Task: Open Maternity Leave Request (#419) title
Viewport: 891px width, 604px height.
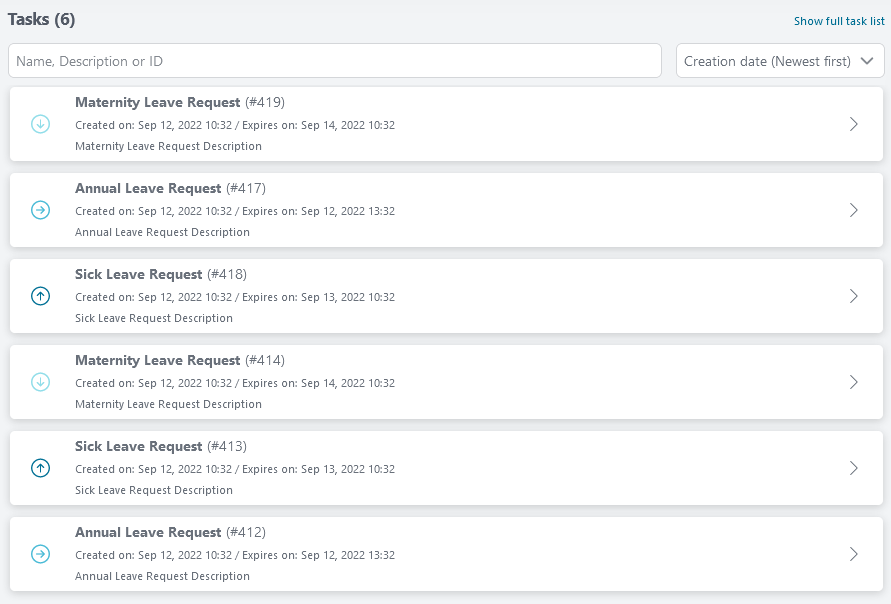Action: (180, 102)
